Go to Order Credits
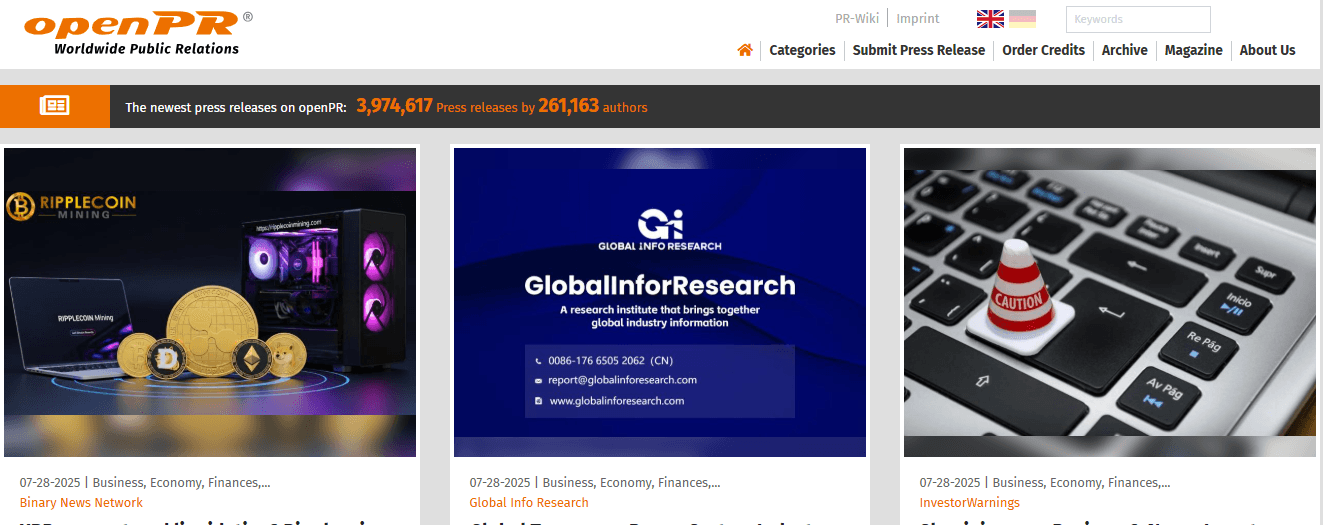1323x525 pixels. 1043,50
